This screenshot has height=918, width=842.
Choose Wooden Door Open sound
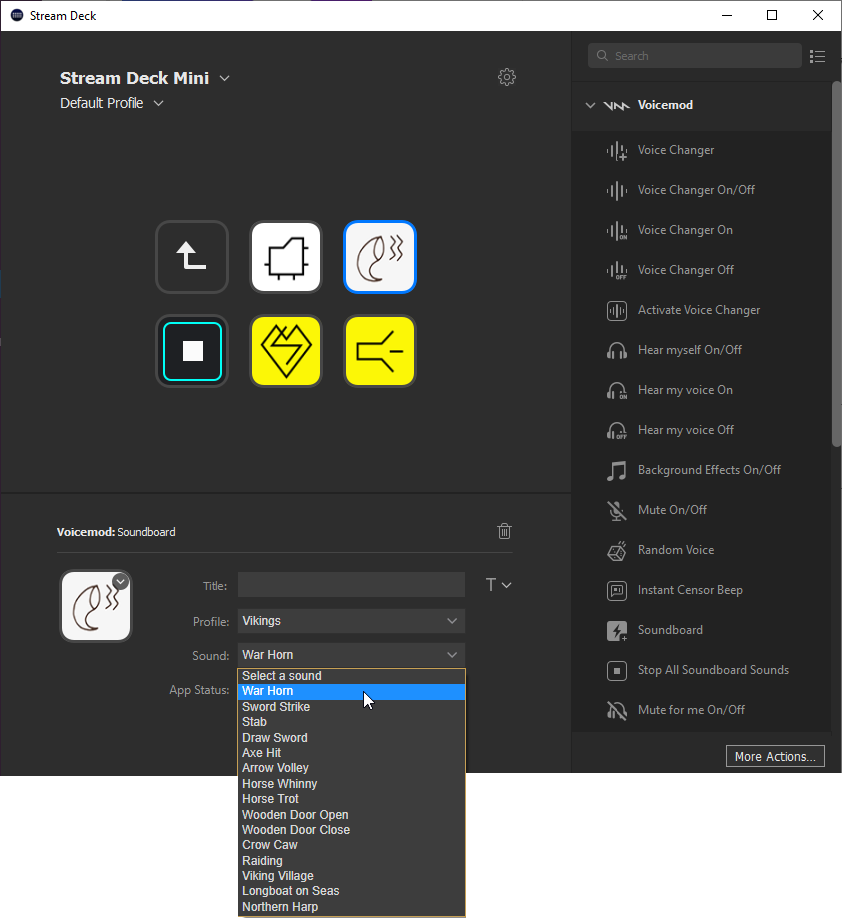coord(351,814)
